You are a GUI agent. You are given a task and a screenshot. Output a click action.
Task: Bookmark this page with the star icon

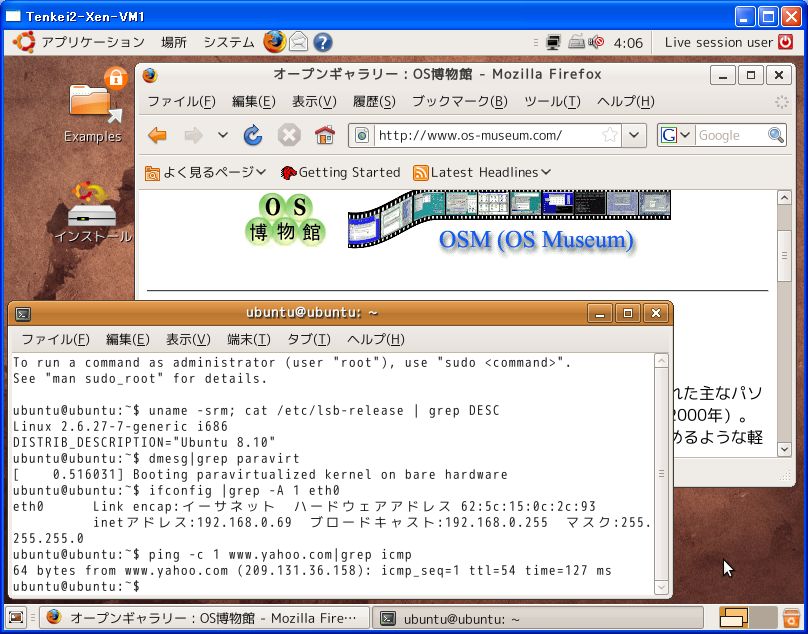point(610,135)
